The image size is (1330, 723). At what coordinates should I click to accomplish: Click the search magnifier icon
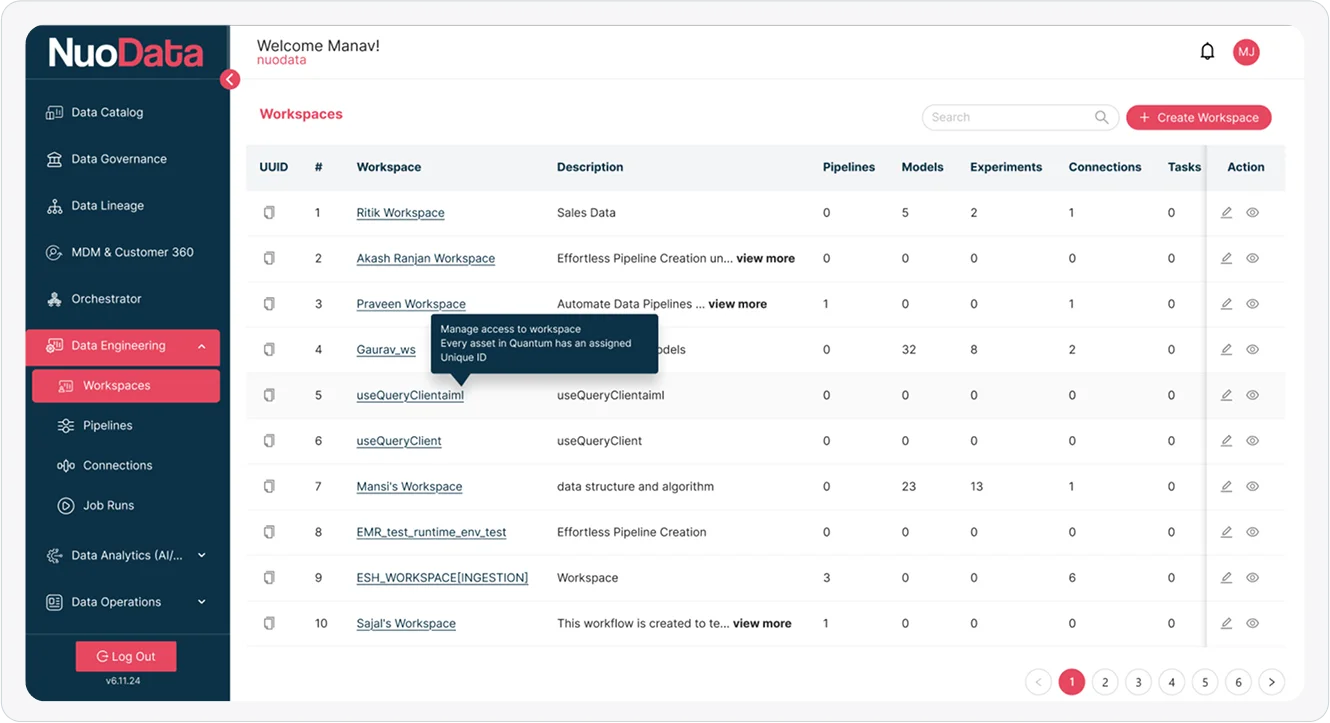(1101, 117)
